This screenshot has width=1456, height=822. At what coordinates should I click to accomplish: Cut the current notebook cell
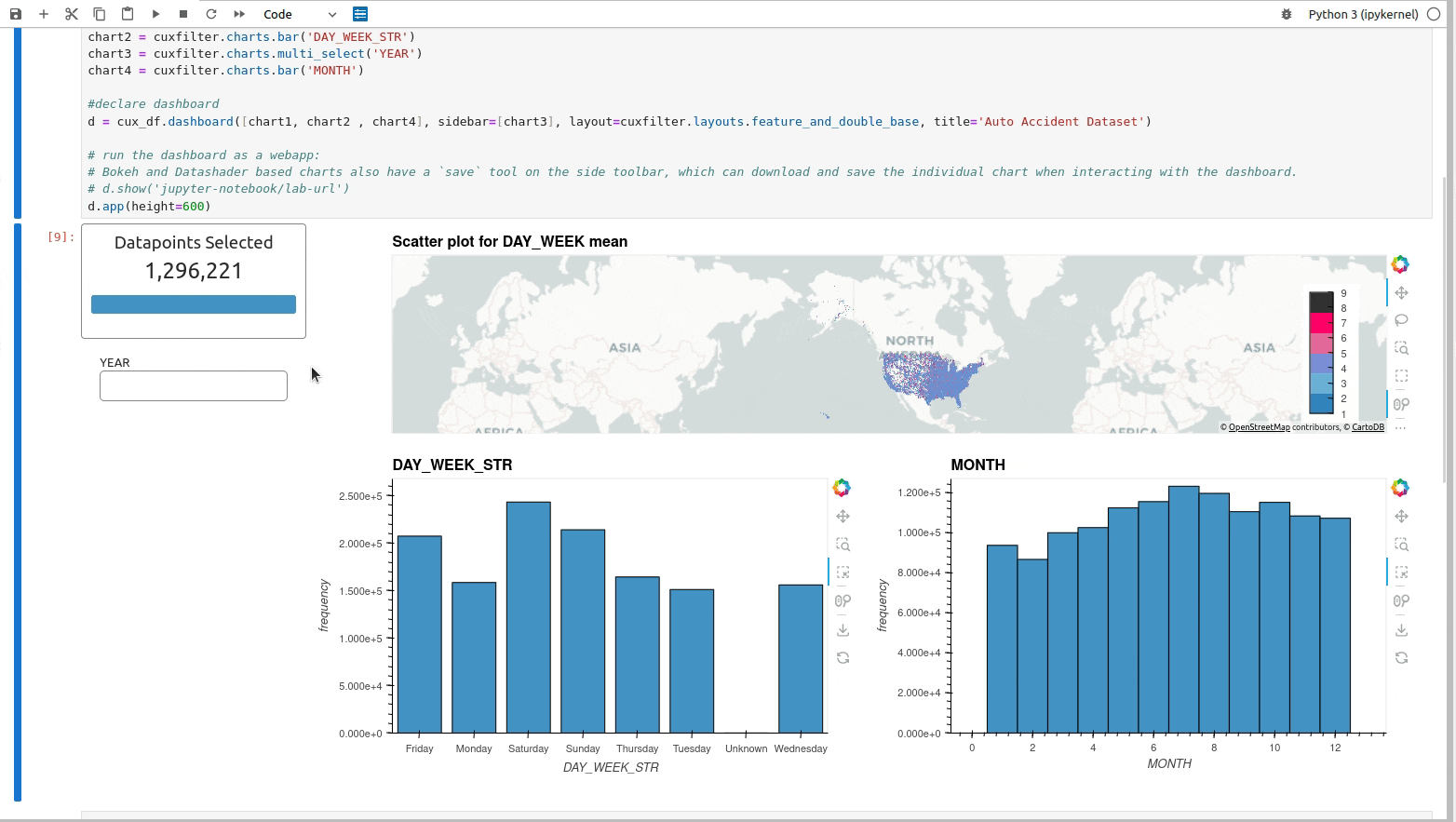pos(71,14)
